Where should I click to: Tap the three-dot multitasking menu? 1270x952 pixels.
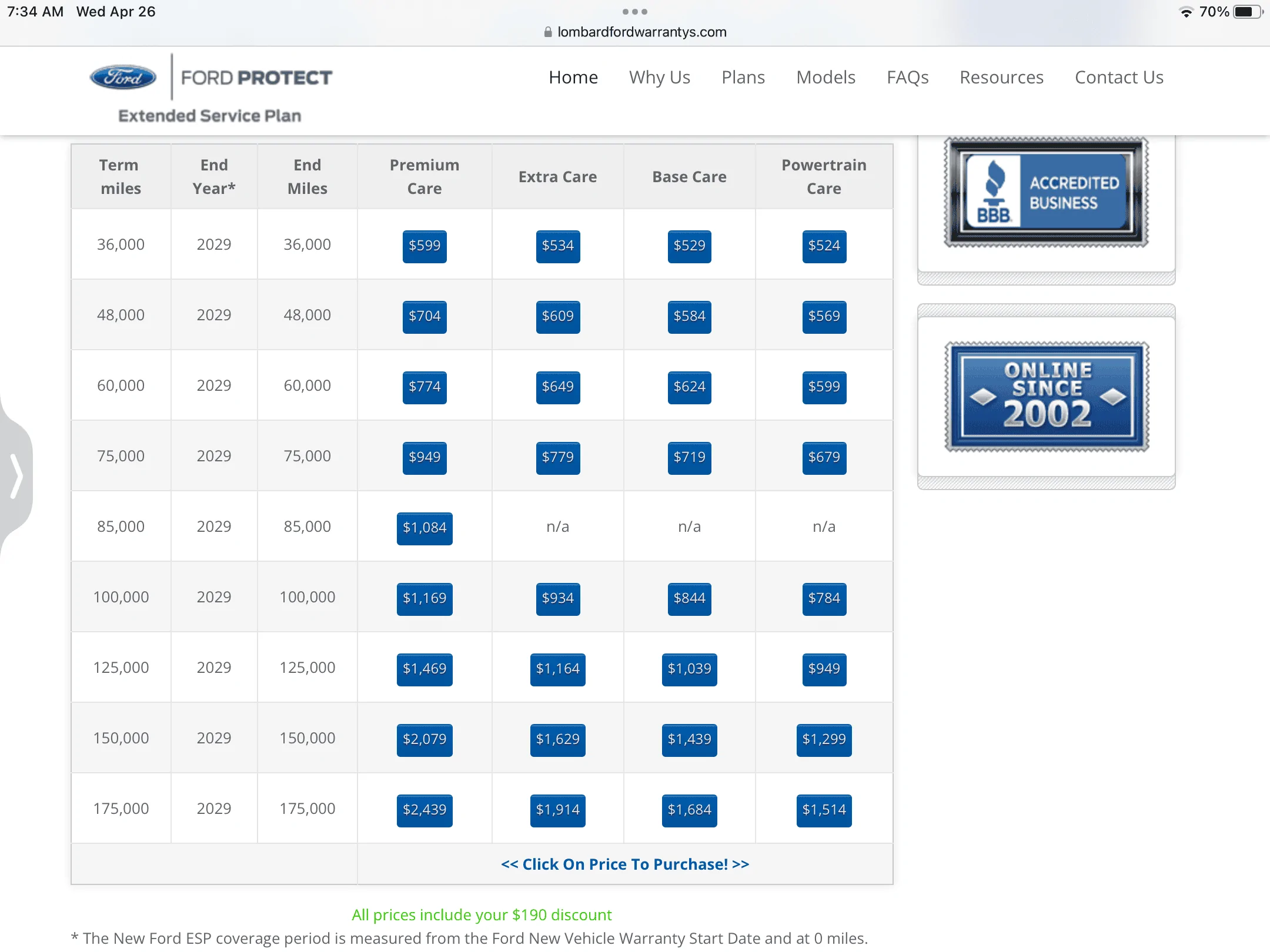tap(634, 11)
